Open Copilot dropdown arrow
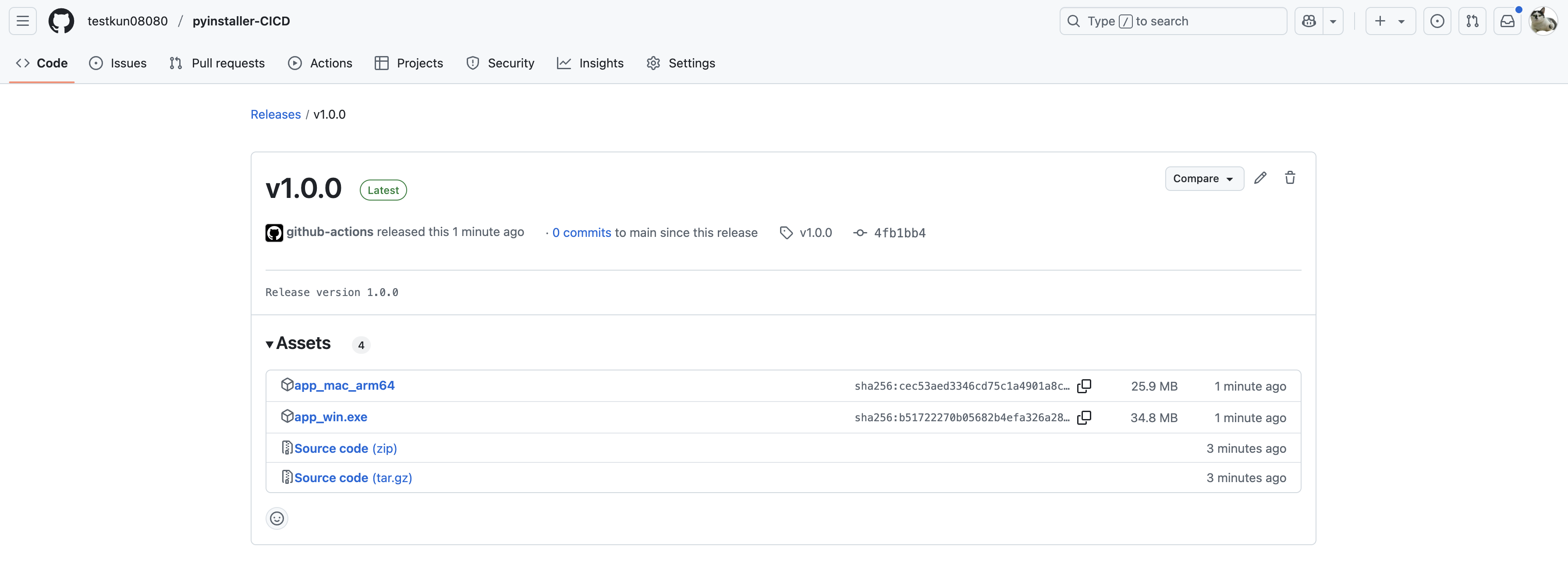 pos(1333,21)
